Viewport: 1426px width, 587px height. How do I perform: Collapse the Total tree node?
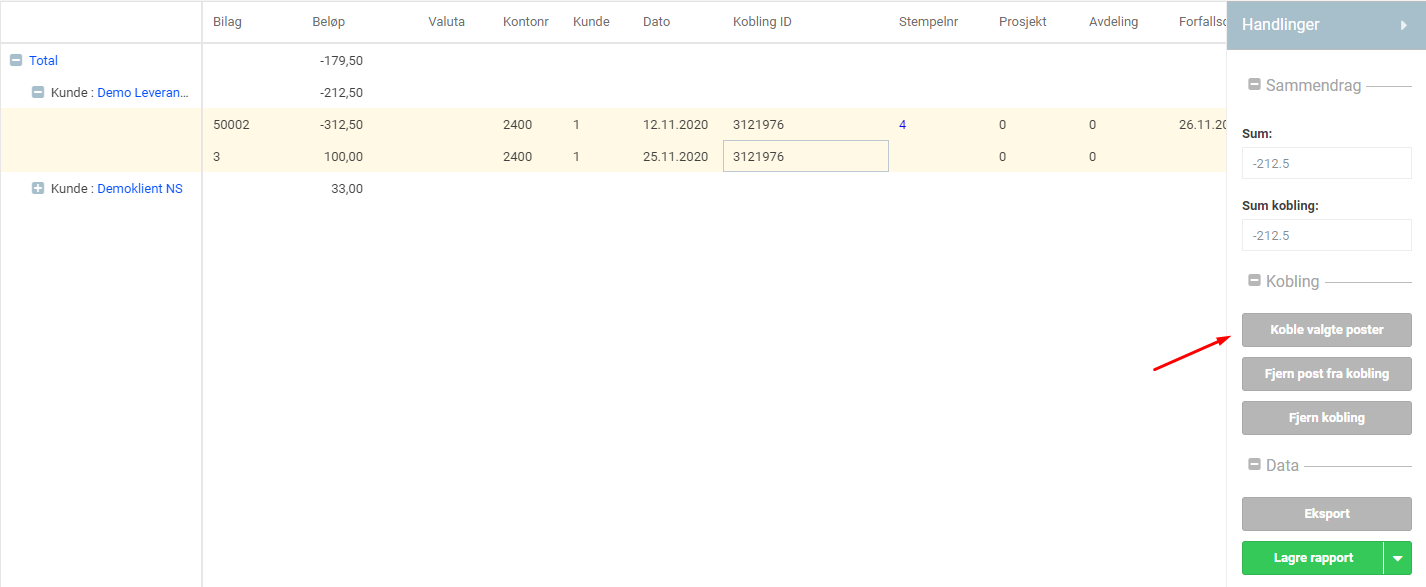[15, 61]
